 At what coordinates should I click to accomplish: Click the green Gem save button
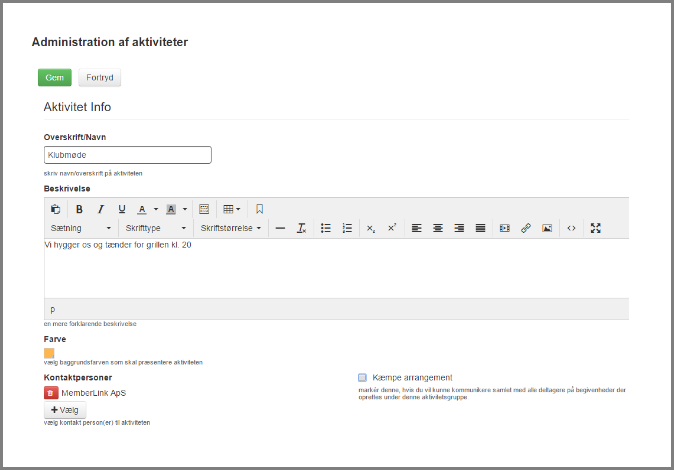54,78
